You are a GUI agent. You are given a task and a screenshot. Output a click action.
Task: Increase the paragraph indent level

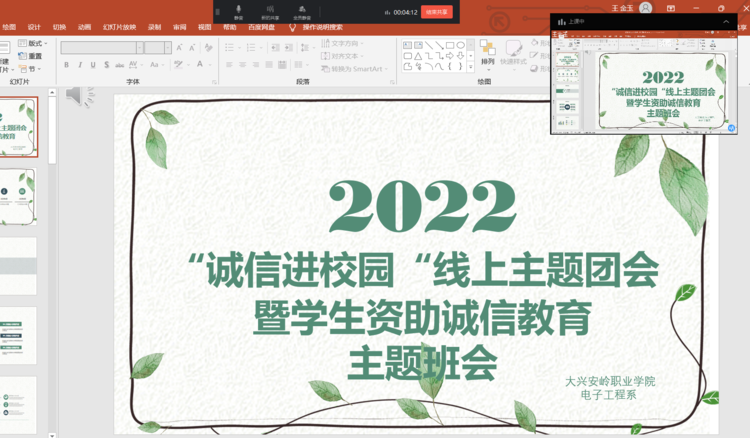tap(288, 47)
